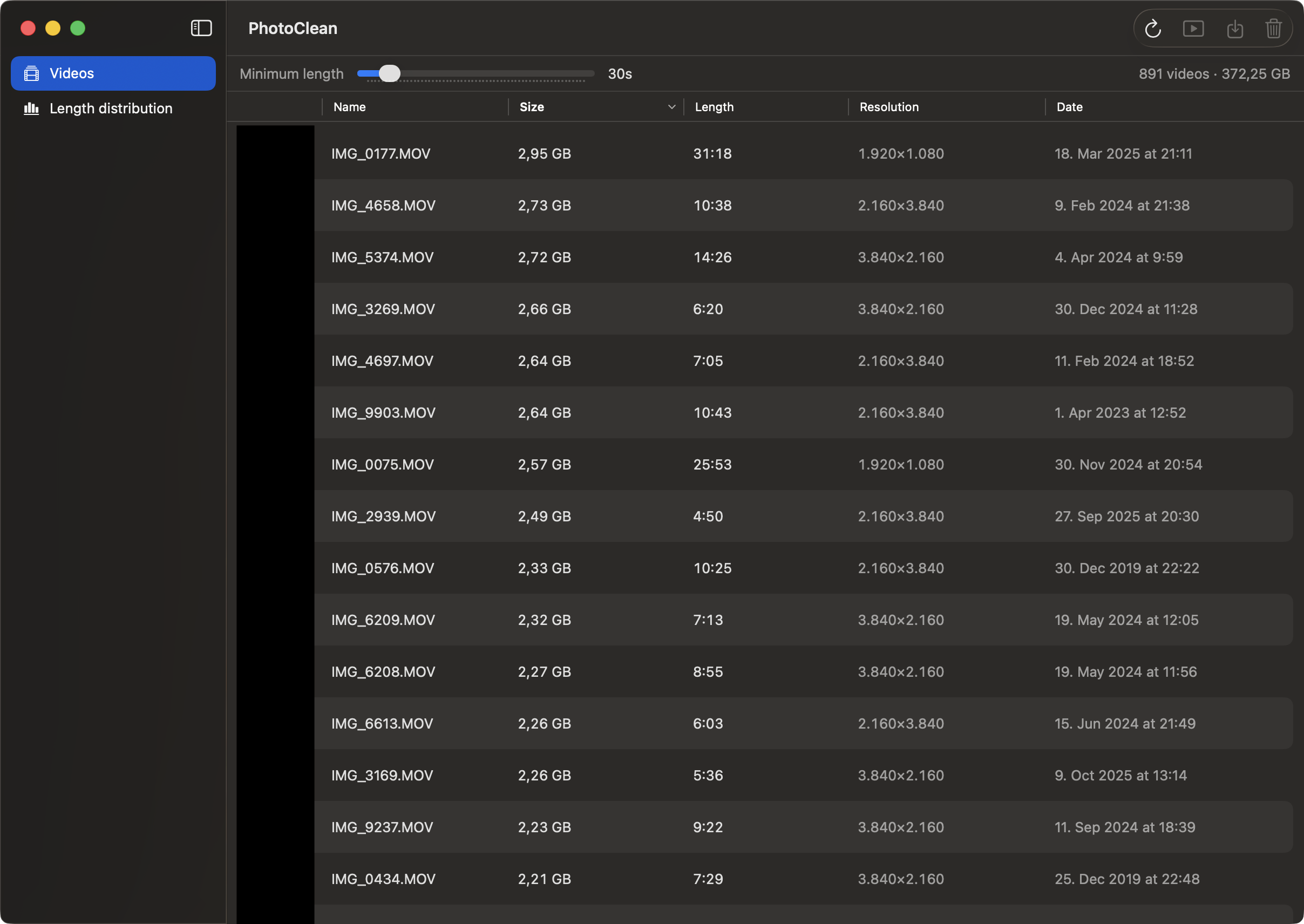Select the file name IMG_3169.MOV
The height and width of the screenshot is (924, 1304).
382,775
